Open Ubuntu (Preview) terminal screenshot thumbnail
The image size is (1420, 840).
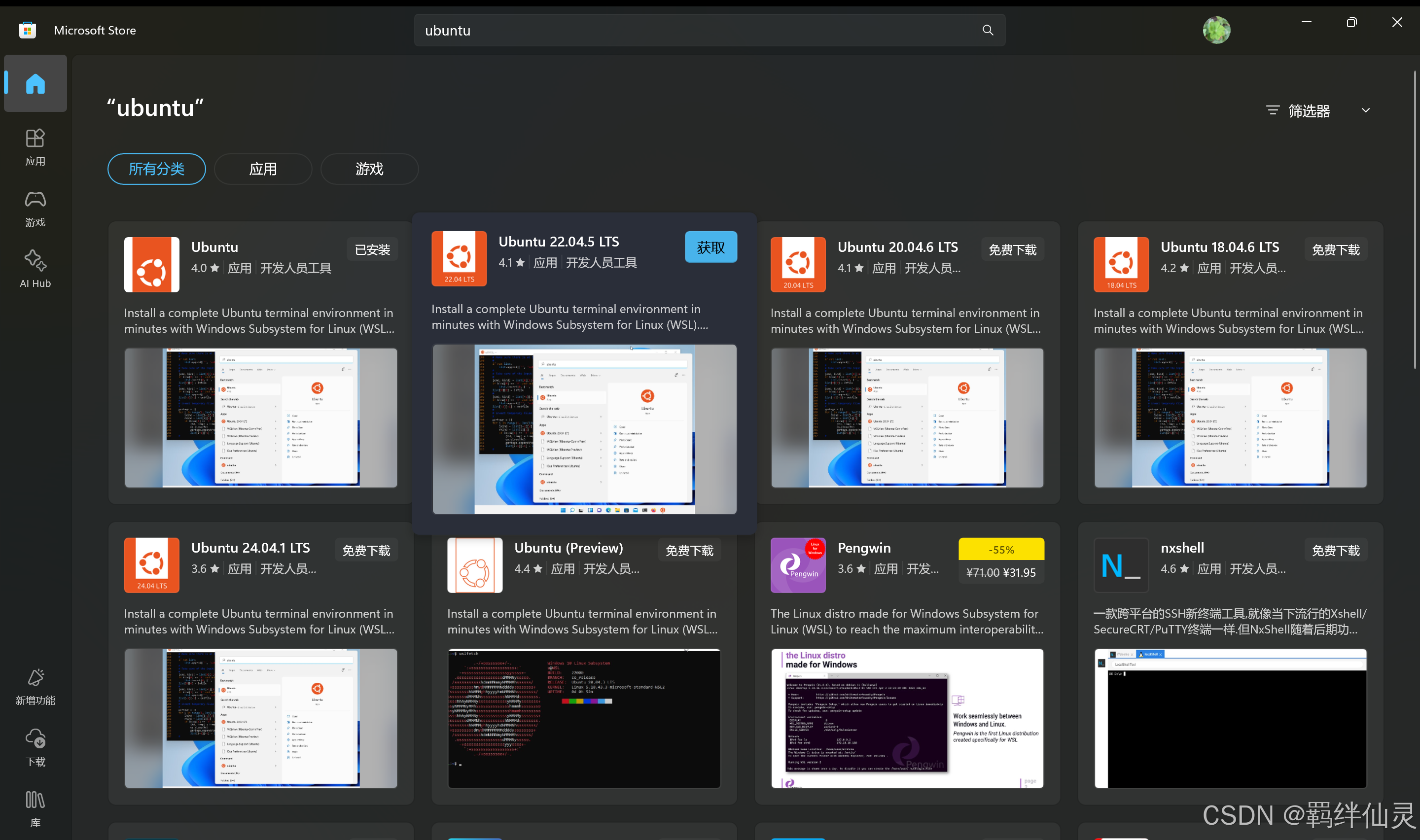(x=583, y=718)
